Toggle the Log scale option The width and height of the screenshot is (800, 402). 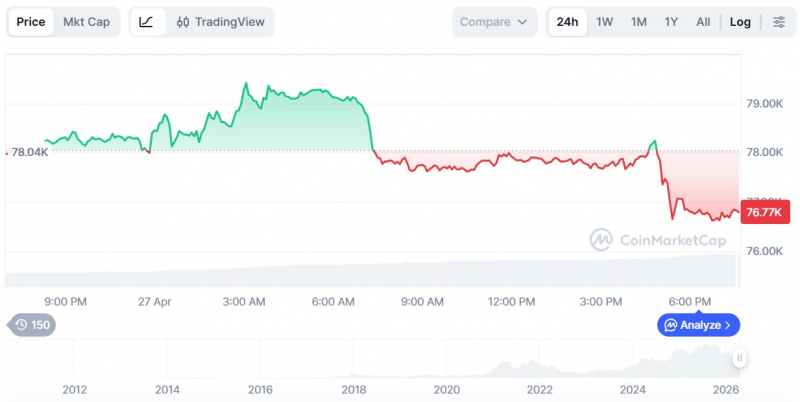pos(740,22)
